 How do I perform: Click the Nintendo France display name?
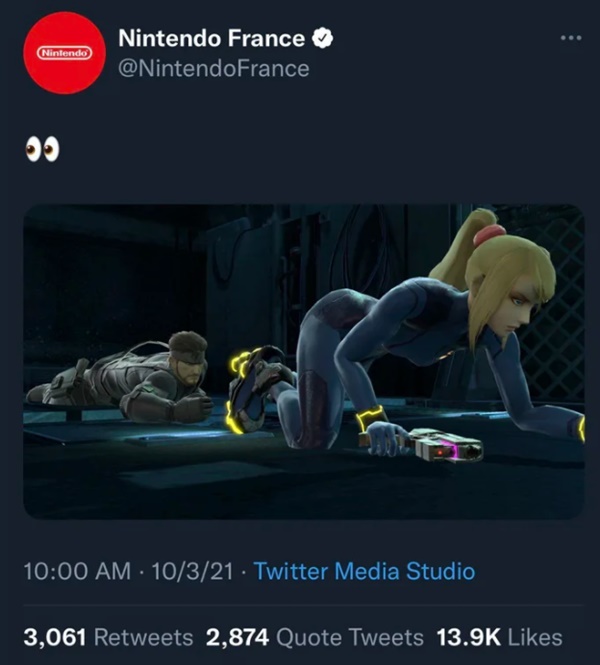pyautogui.click(x=211, y=39)
